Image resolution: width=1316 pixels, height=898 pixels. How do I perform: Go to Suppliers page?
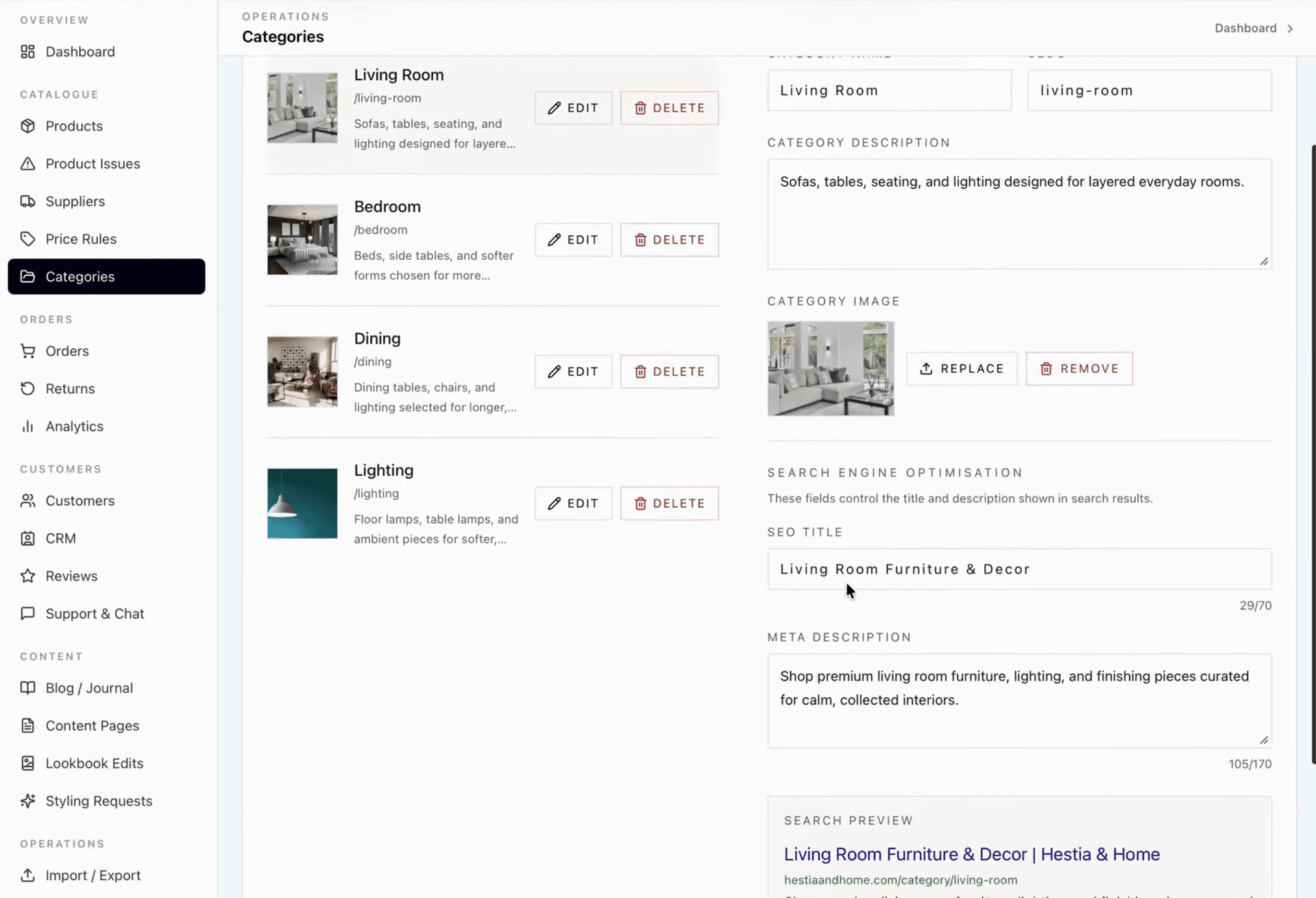(x=106, y=202)
